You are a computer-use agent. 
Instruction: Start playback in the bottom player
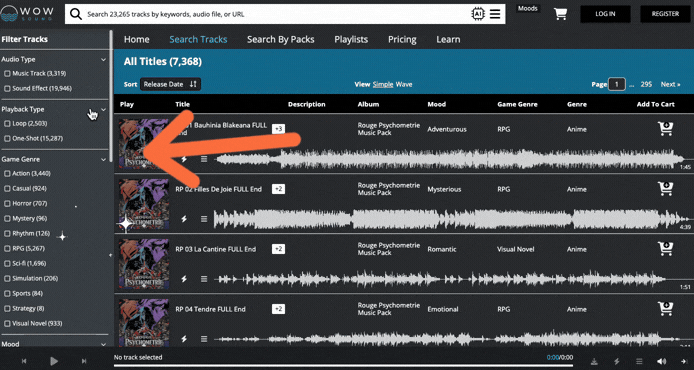pyautogui.click(x=54, y=361)
